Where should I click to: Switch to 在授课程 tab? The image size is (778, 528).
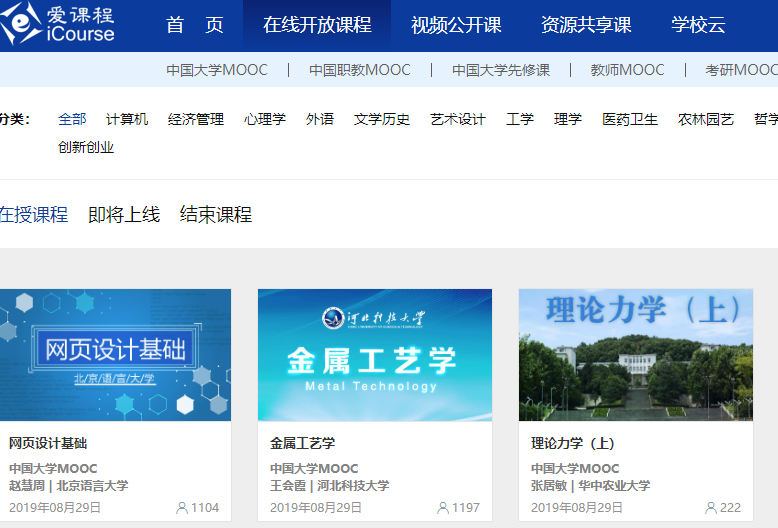coord(34,215)
